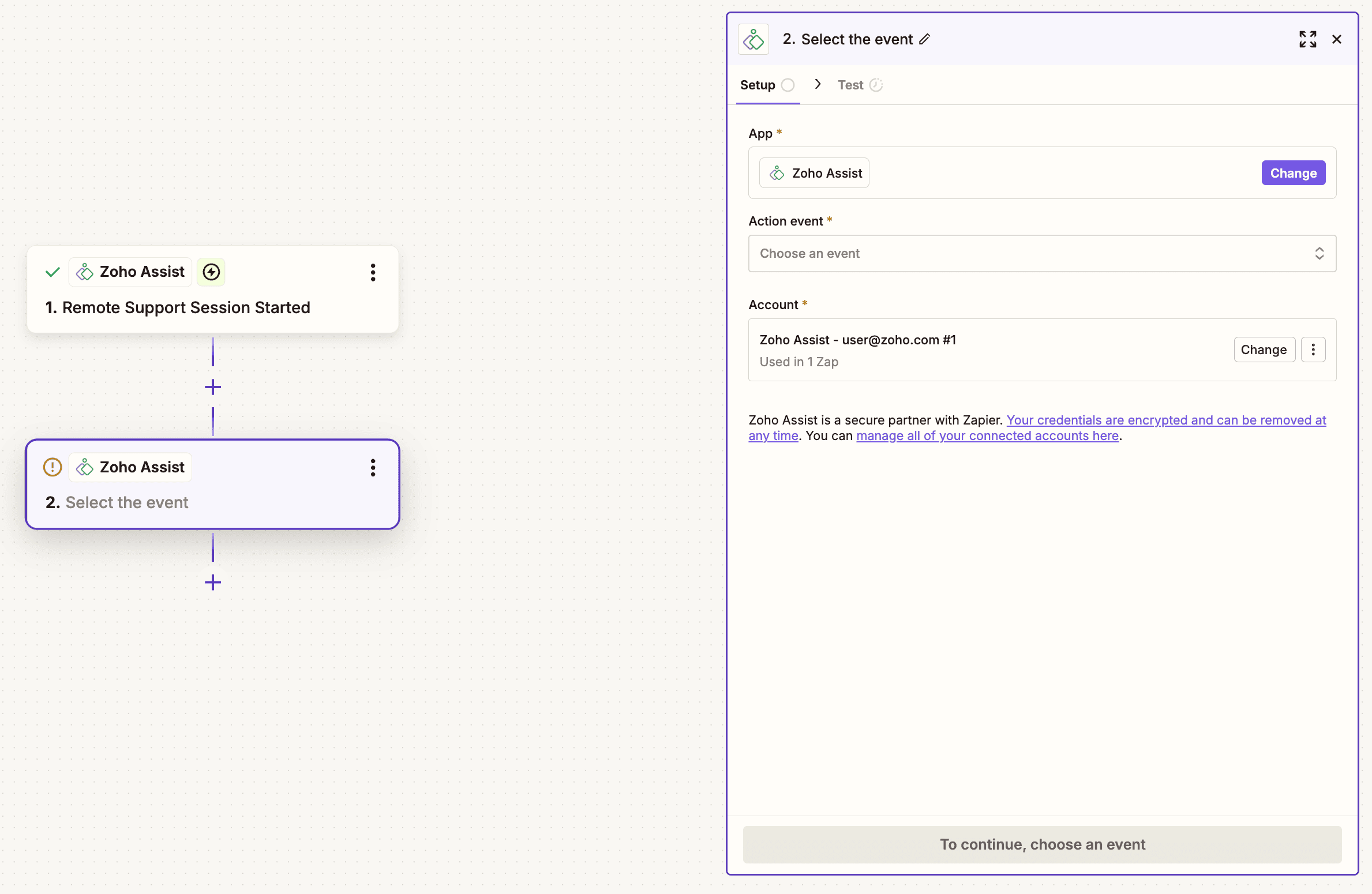Open account options three-dot menu
Screen dimensions: 1372x894
point(1313,350)
